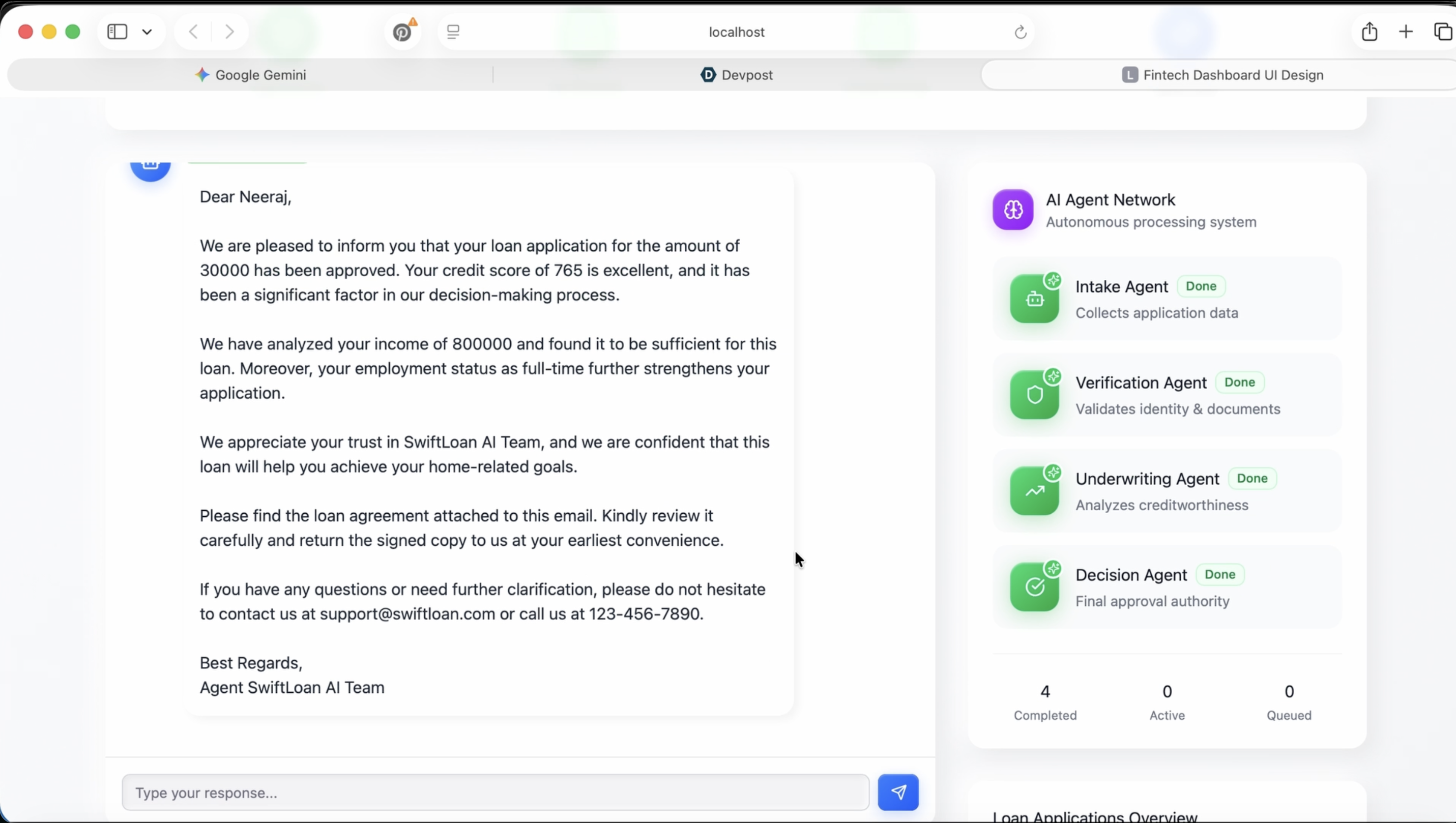Viewport: 1456px width, 823px height.
Task: Open a new browser tab
Action: [1406, 32]
